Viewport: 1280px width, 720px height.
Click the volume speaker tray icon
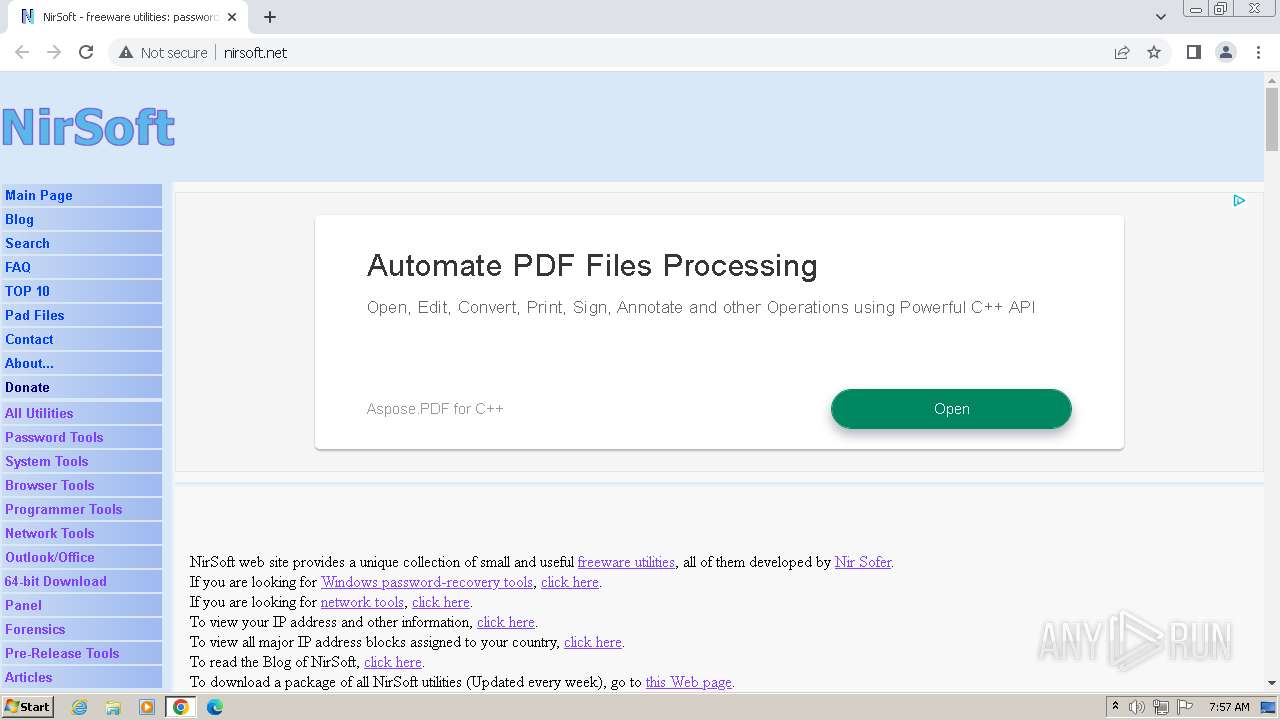click(x=1137, y=707)
